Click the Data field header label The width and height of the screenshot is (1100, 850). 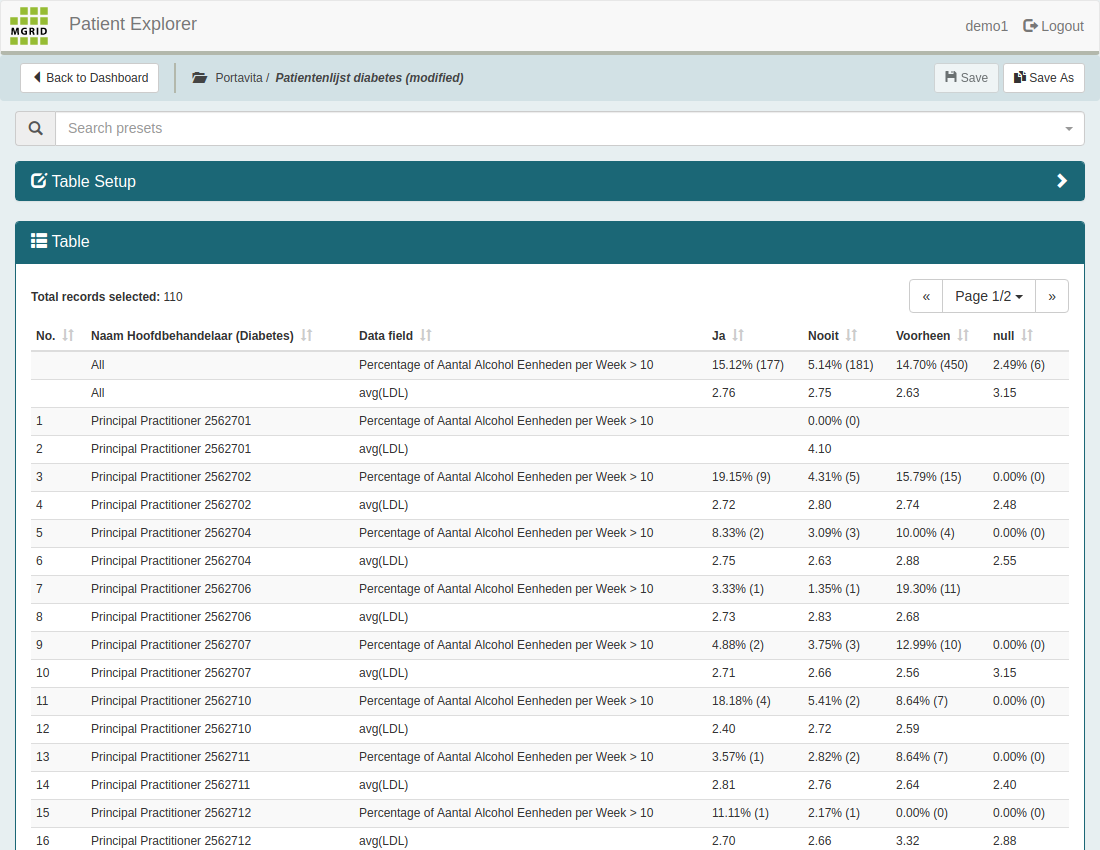pyautogui.click(x=386, y=336)
